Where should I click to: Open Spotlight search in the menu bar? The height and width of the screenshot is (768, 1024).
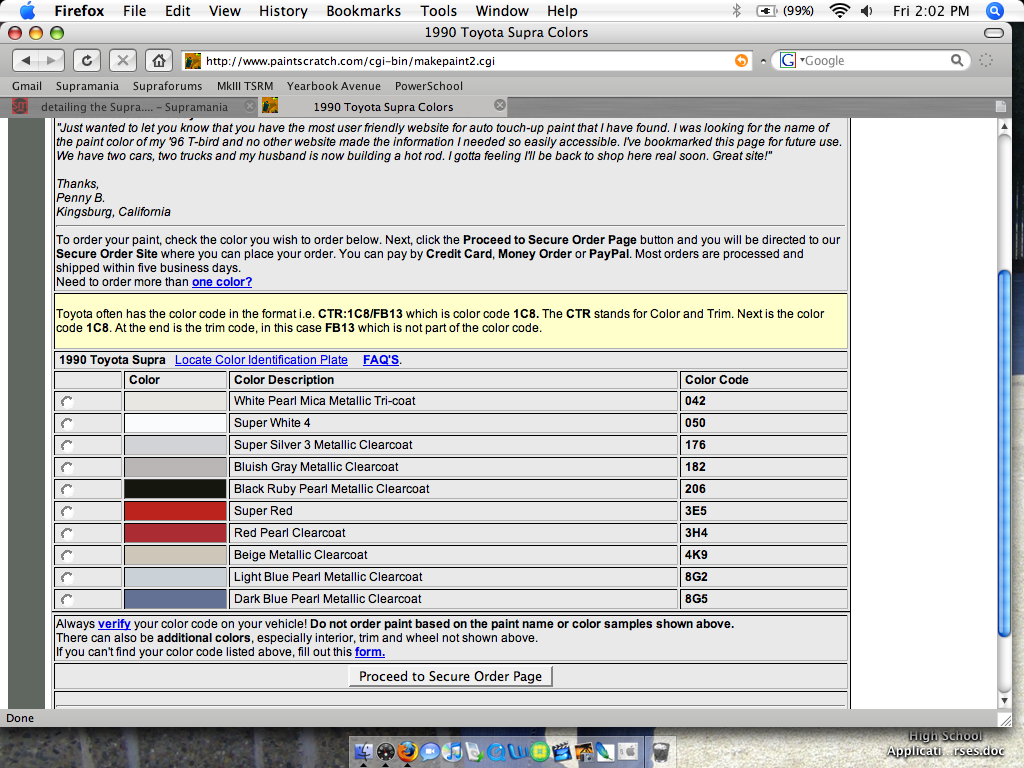click(994, 10)
